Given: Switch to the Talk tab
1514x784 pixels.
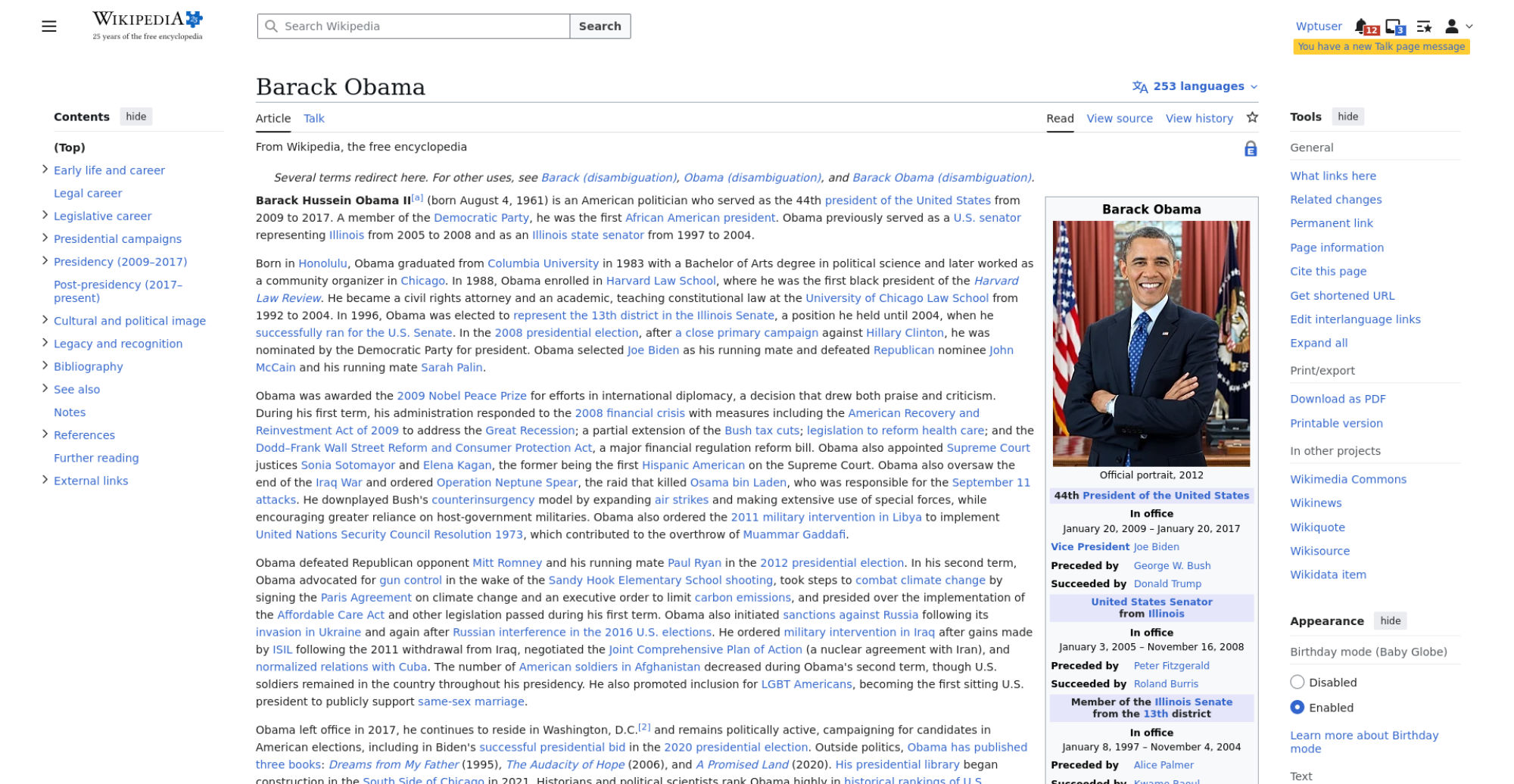Looking at the screenshot, I should coord(313,118).
